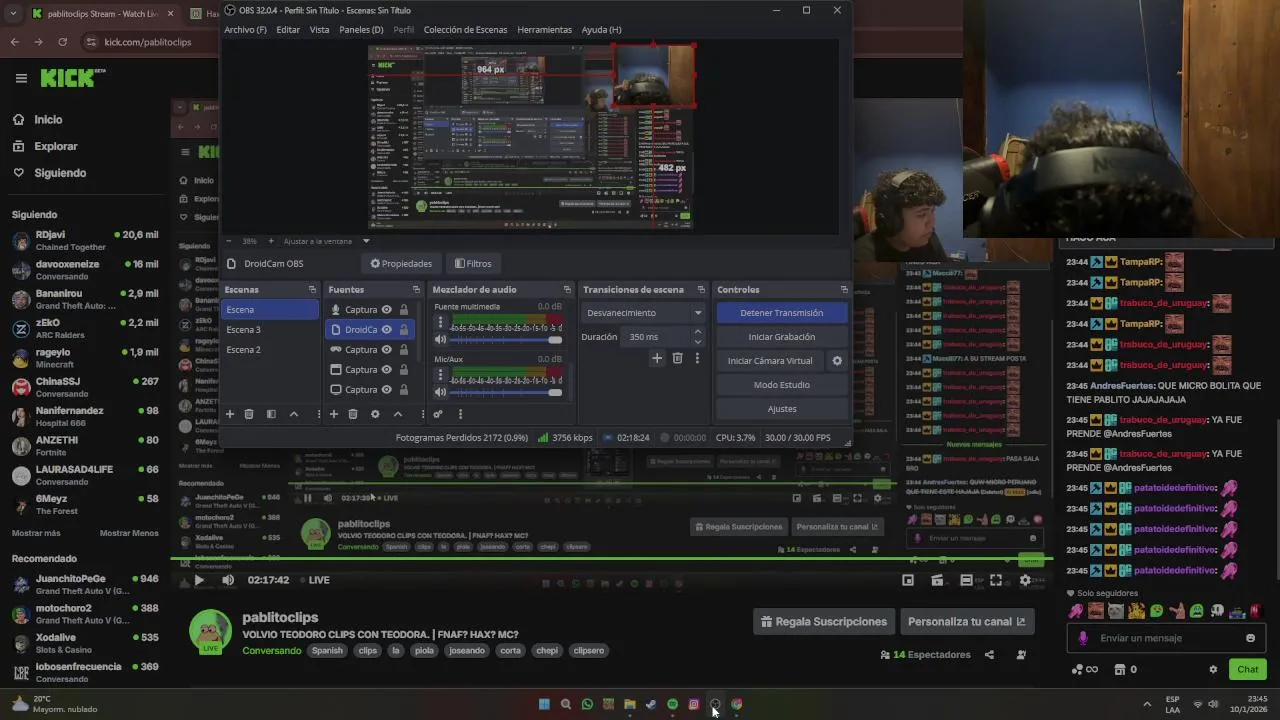
Task: Open emoji picker in chat input
Action: 1250,638
